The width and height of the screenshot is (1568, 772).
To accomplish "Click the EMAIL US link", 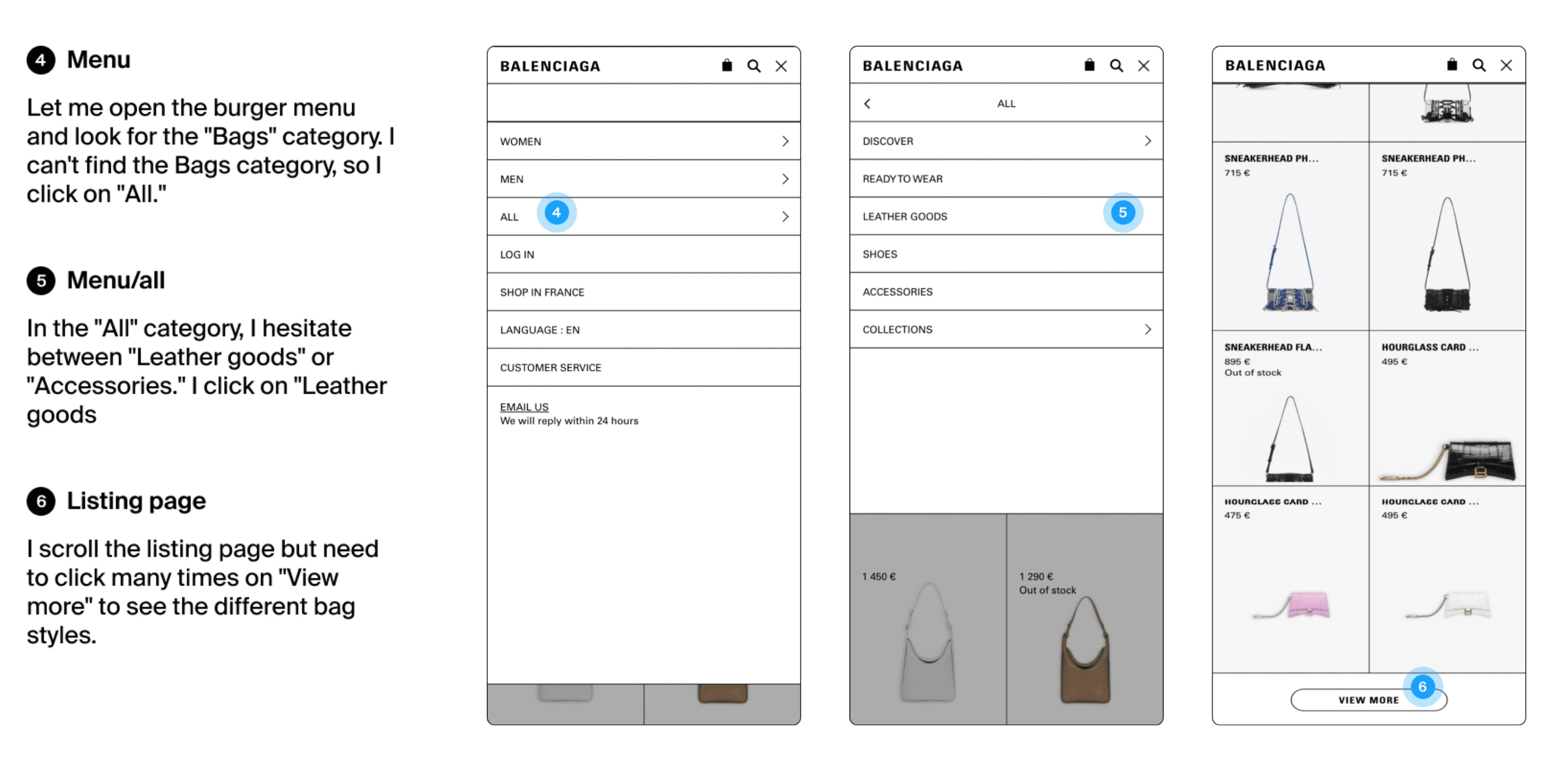I will 524,407.
